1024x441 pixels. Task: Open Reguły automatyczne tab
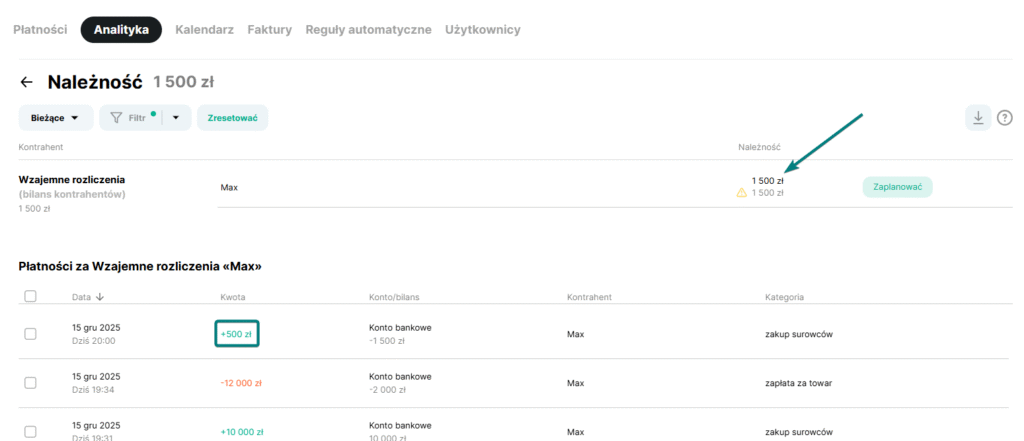tap(368, 30)
